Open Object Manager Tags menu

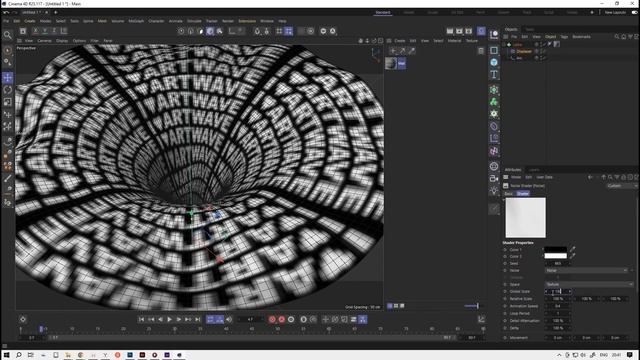tap(564, 37)
